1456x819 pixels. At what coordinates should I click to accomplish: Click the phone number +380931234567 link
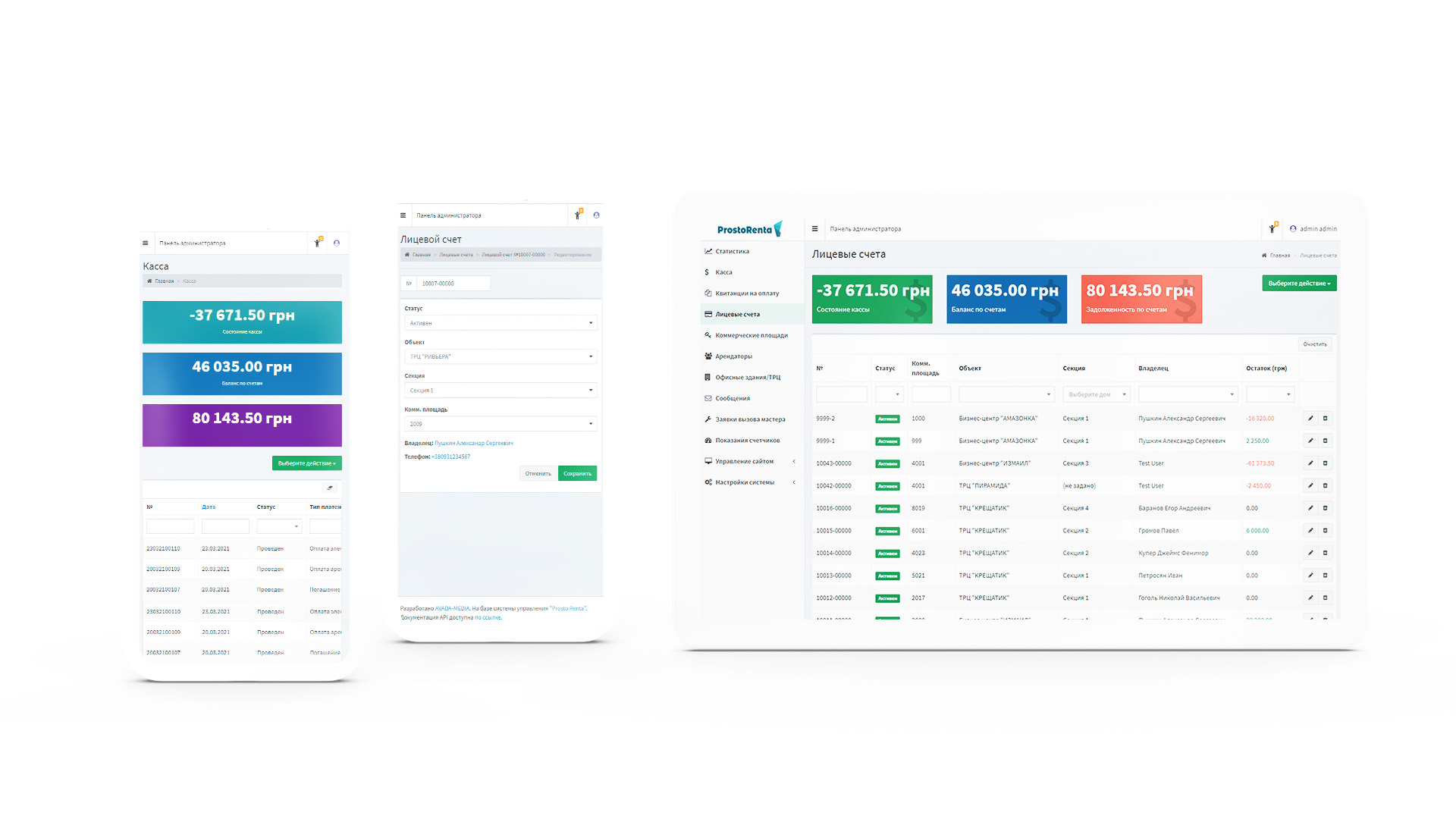pyautogui.click(x=450, y=457)
